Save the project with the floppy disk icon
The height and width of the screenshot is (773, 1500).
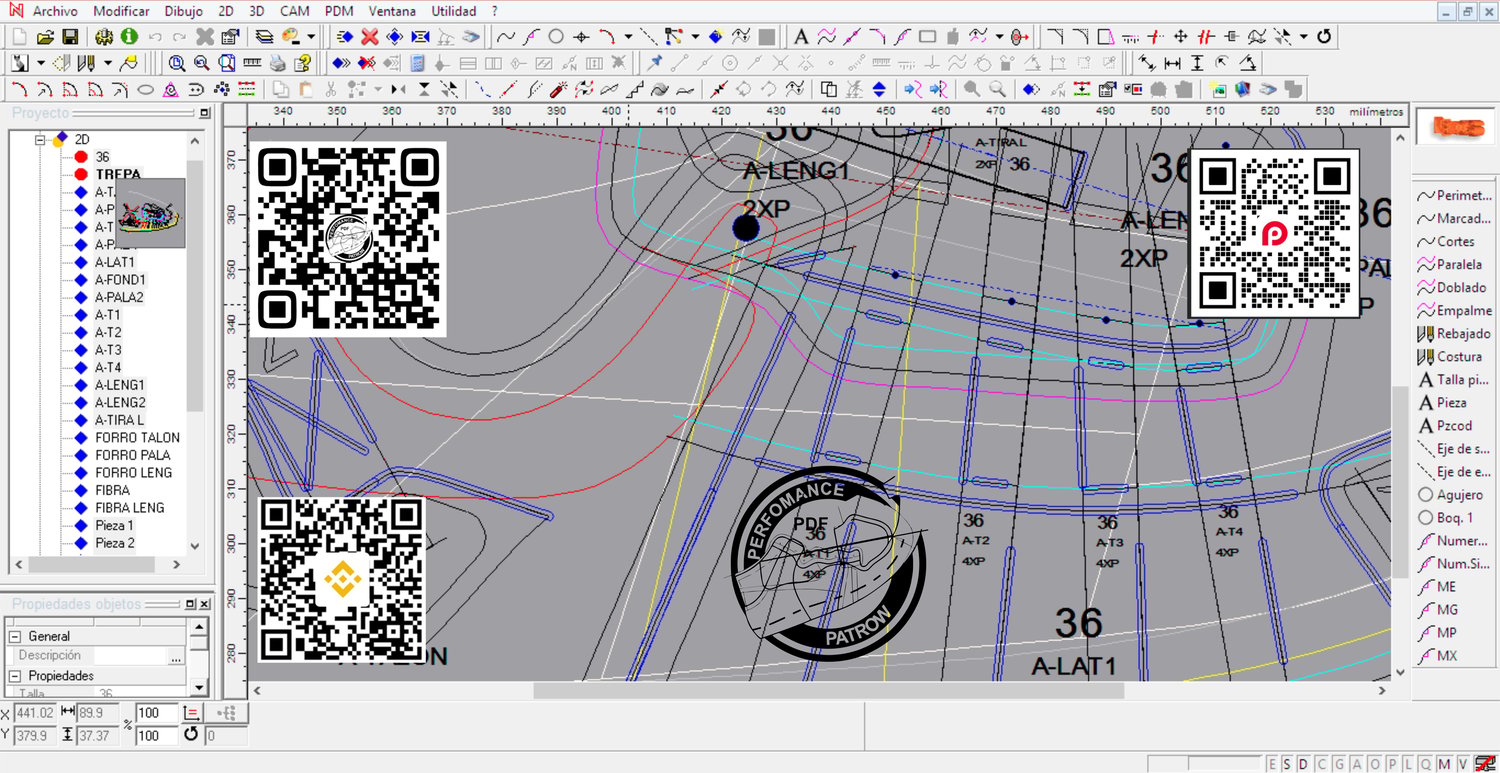coord(70,37)
